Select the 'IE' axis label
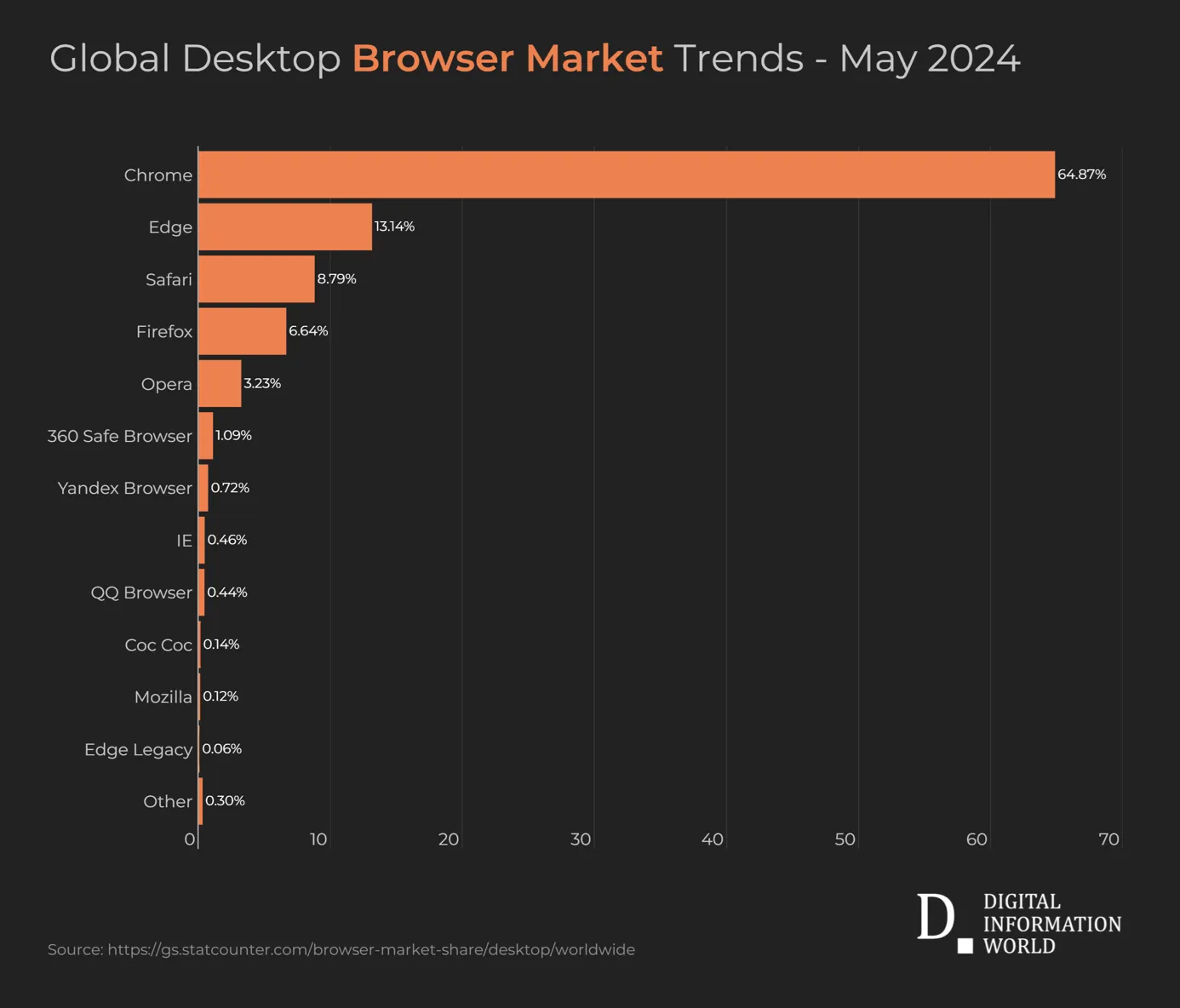Image resolution: width=1180 pixels, height=1008 pixels. coord(185,541)
